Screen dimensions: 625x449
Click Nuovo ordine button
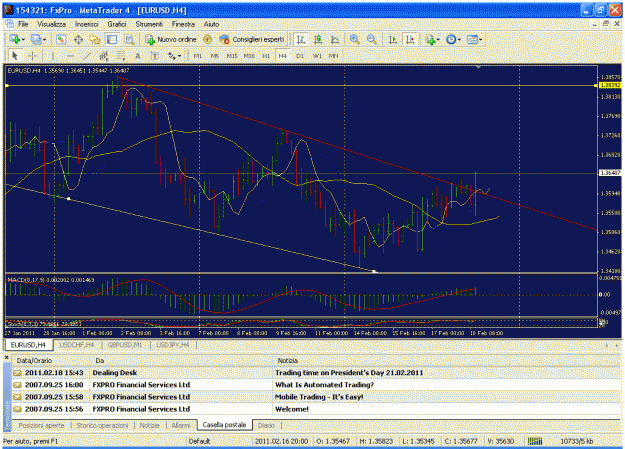point(171,39)
